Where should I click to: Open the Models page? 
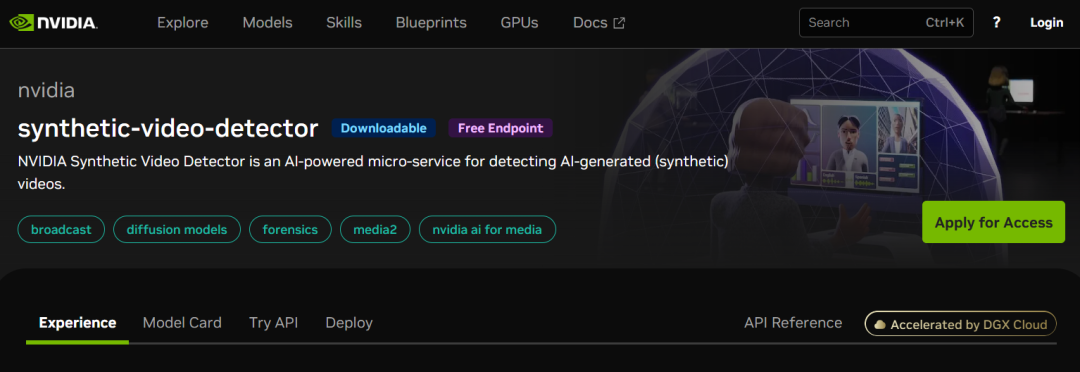coord(267,23)
